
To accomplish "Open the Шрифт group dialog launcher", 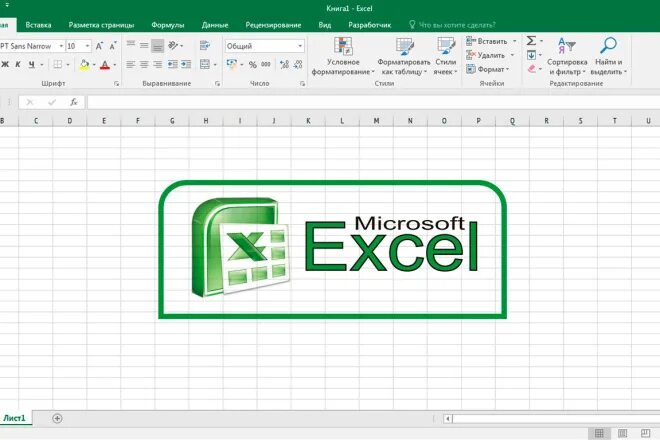I will click(117, 84).
